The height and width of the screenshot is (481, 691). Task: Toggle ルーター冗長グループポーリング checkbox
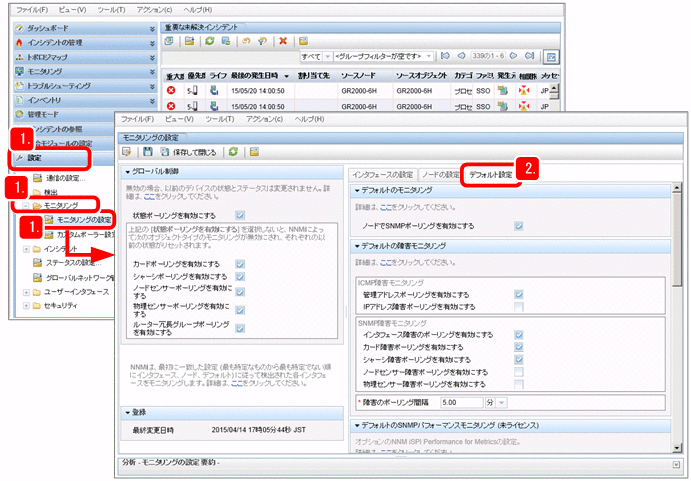[240, 328]
